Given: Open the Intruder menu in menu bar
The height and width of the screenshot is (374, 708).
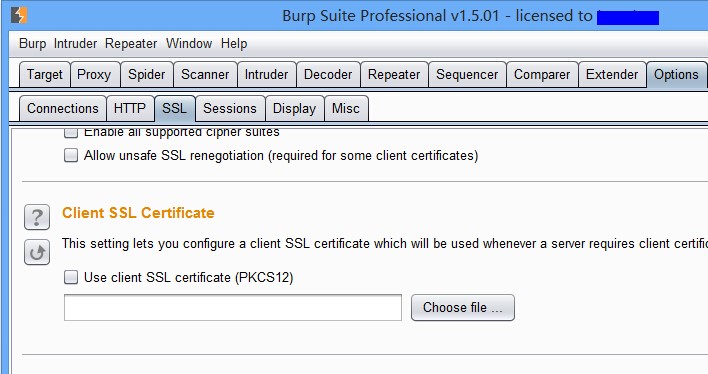Looking at the screenshot, I should (x=75, y=44).
